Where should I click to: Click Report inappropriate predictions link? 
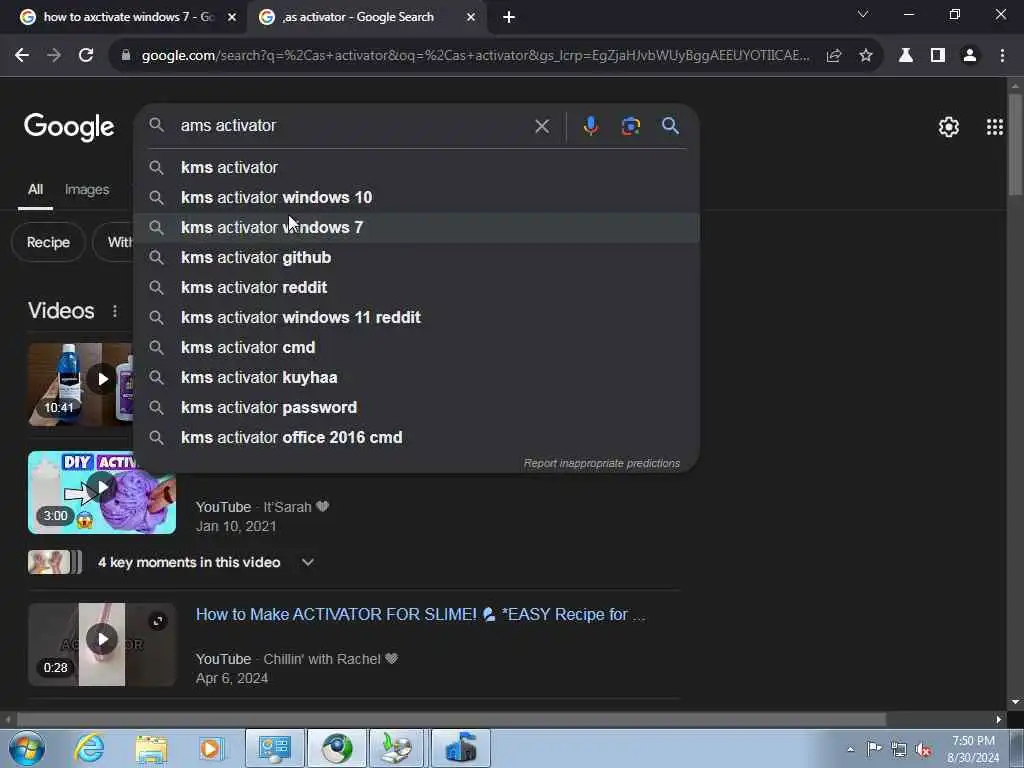click(601, 464)
